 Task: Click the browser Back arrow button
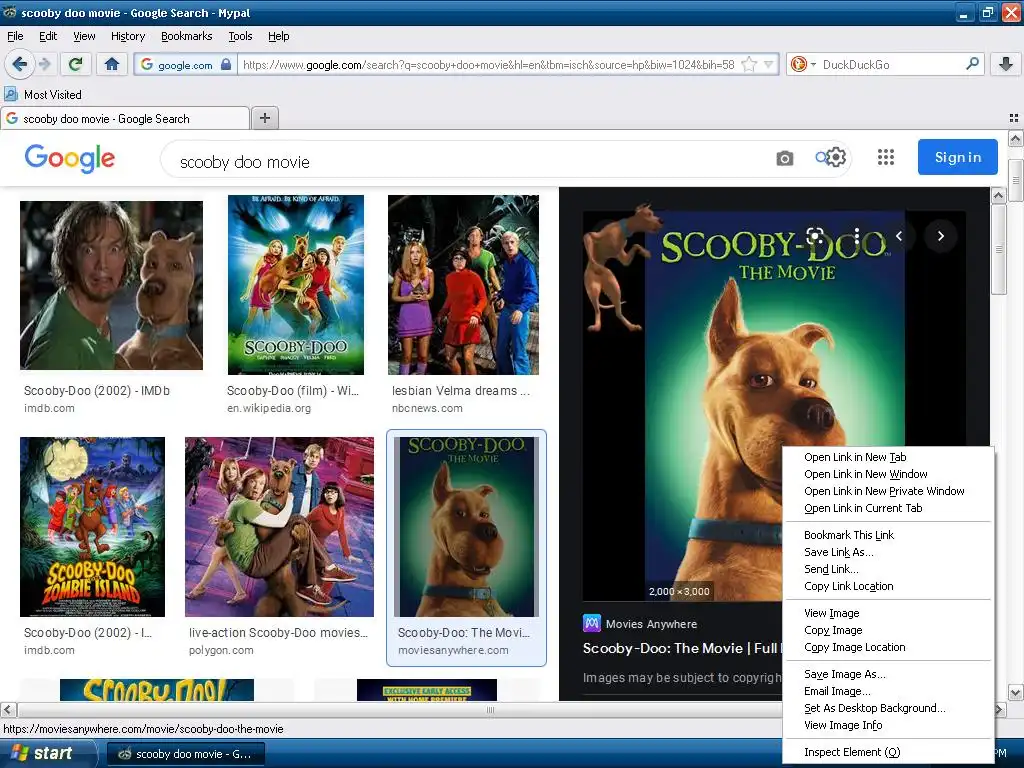(x=20, y=64)
